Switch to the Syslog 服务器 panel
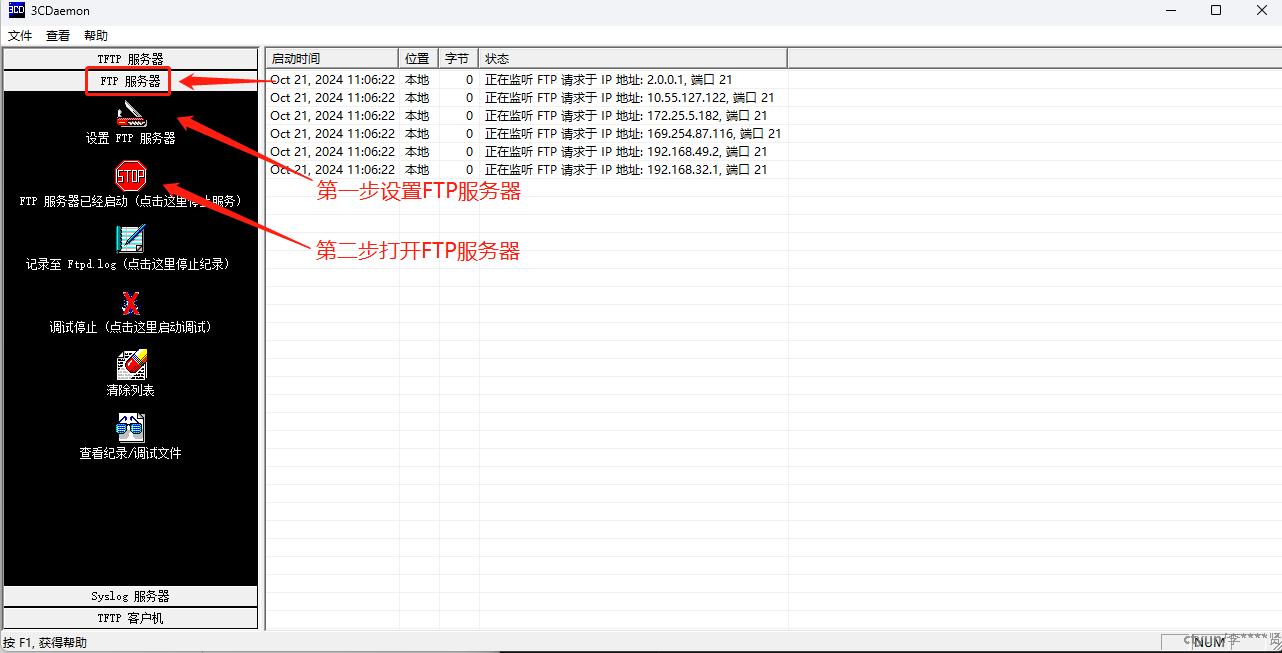Viewport: 1282px width, 653px height. coord(131,596)
